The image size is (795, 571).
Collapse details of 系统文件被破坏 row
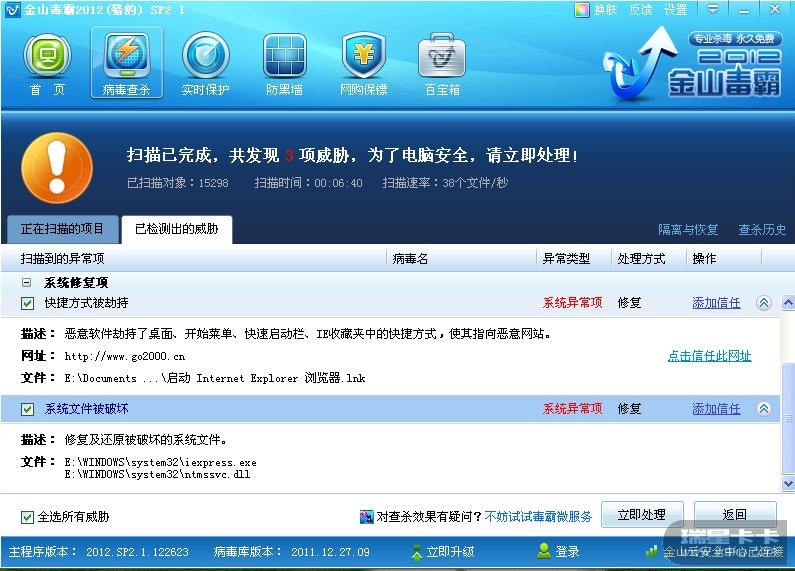(x=764, y=409)
